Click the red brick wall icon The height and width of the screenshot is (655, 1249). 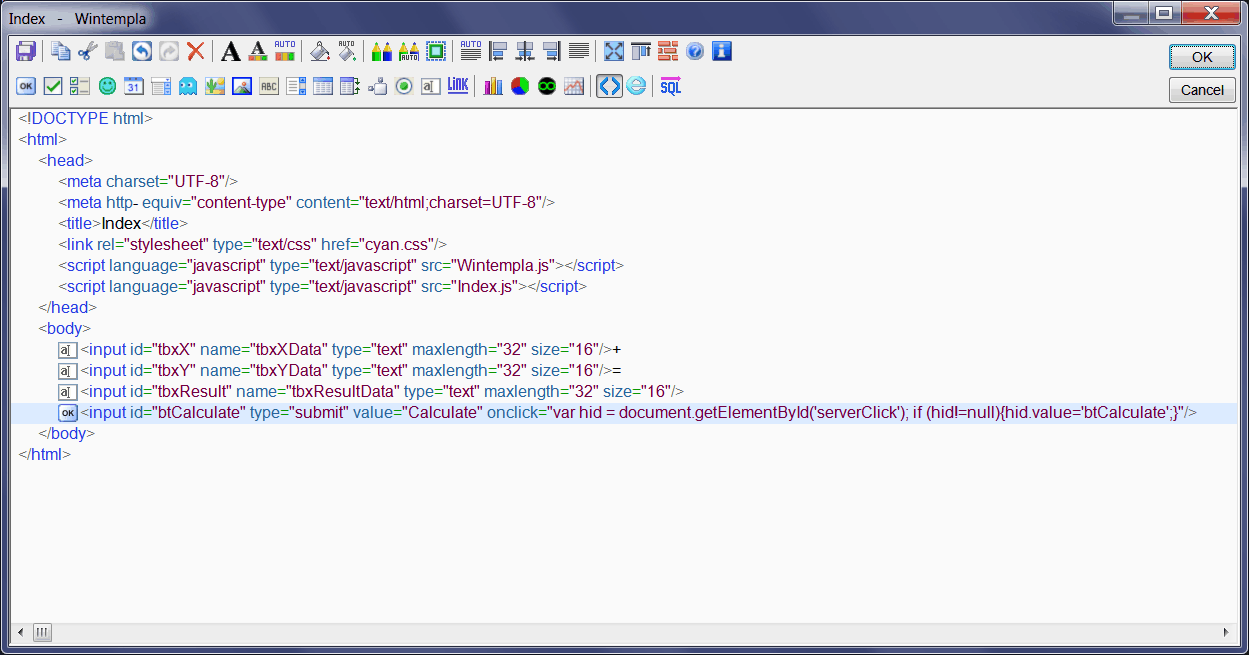tap(668, 51)
